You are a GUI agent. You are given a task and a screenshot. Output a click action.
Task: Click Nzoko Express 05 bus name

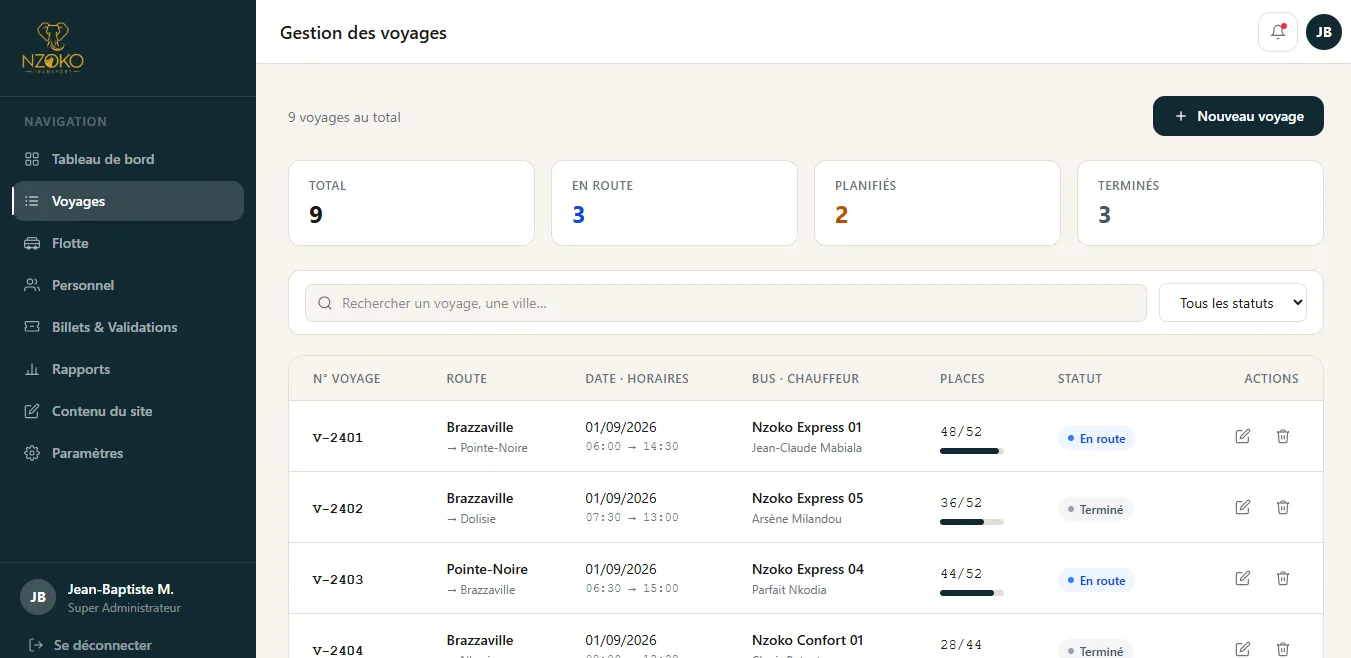[x=807, y=498]
